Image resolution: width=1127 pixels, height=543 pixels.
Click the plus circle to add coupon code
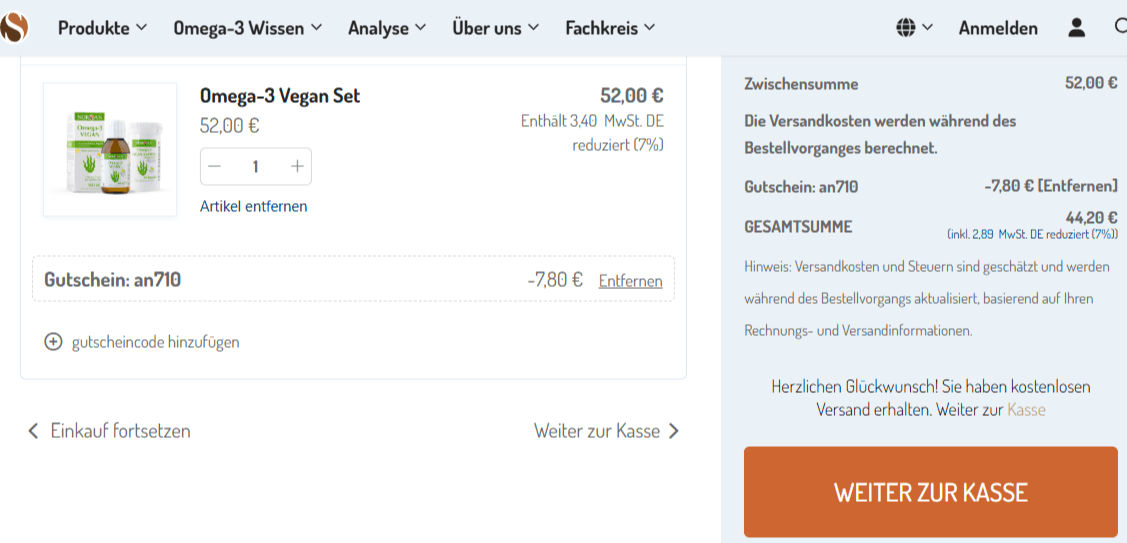tap(53, 342)
